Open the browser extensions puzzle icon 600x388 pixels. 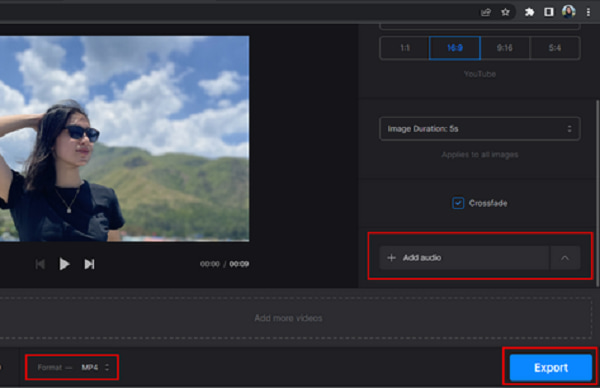point(529,12)
